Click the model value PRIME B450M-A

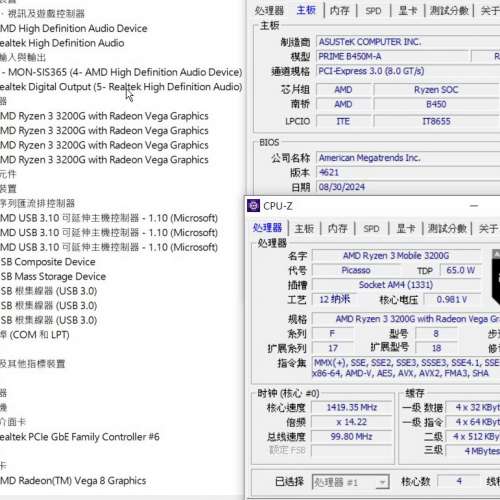[x=392, y=56]
